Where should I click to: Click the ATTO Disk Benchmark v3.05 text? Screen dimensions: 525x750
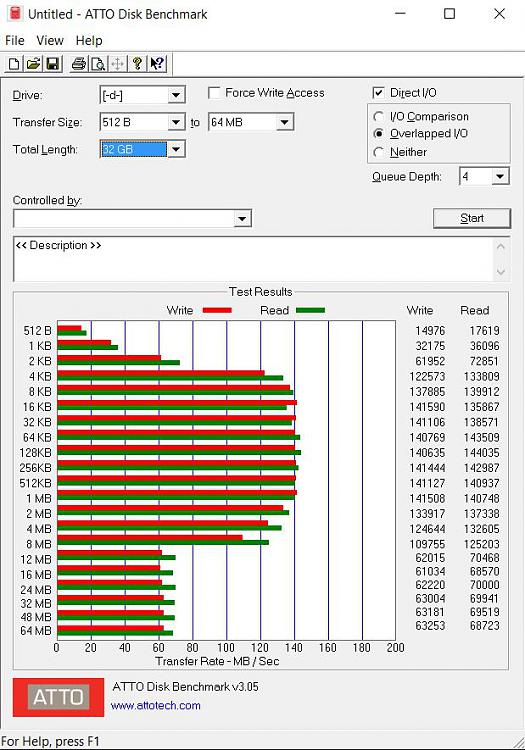point(186,687)
